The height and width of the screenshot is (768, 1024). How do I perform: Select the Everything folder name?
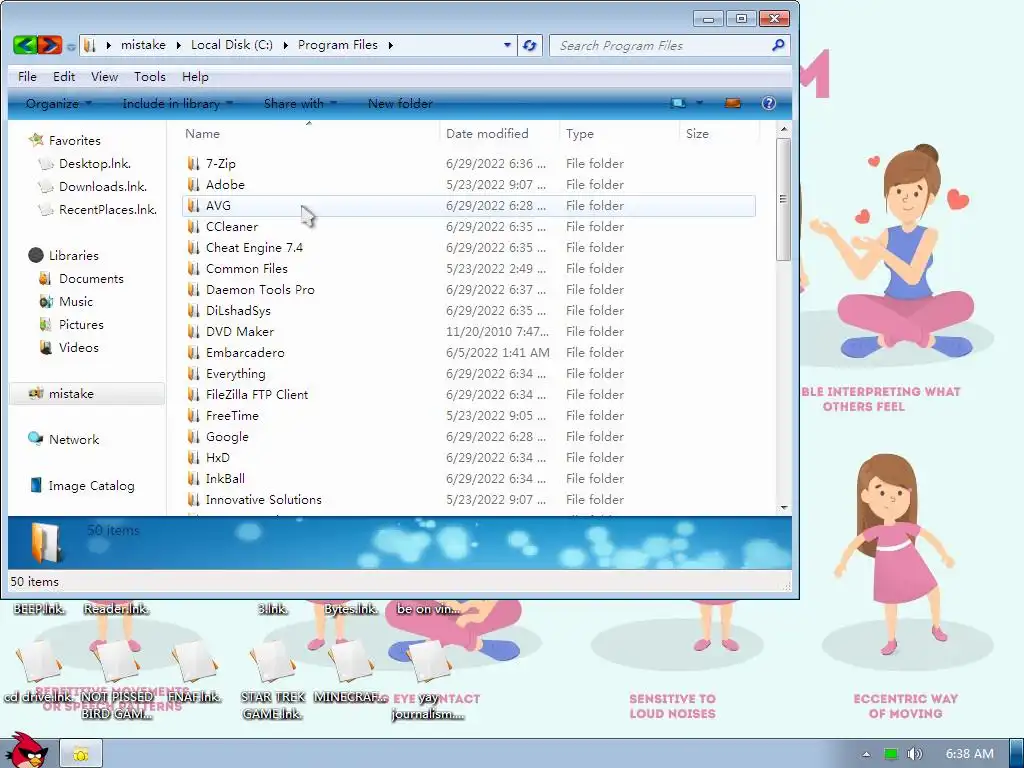coord(236,374)
